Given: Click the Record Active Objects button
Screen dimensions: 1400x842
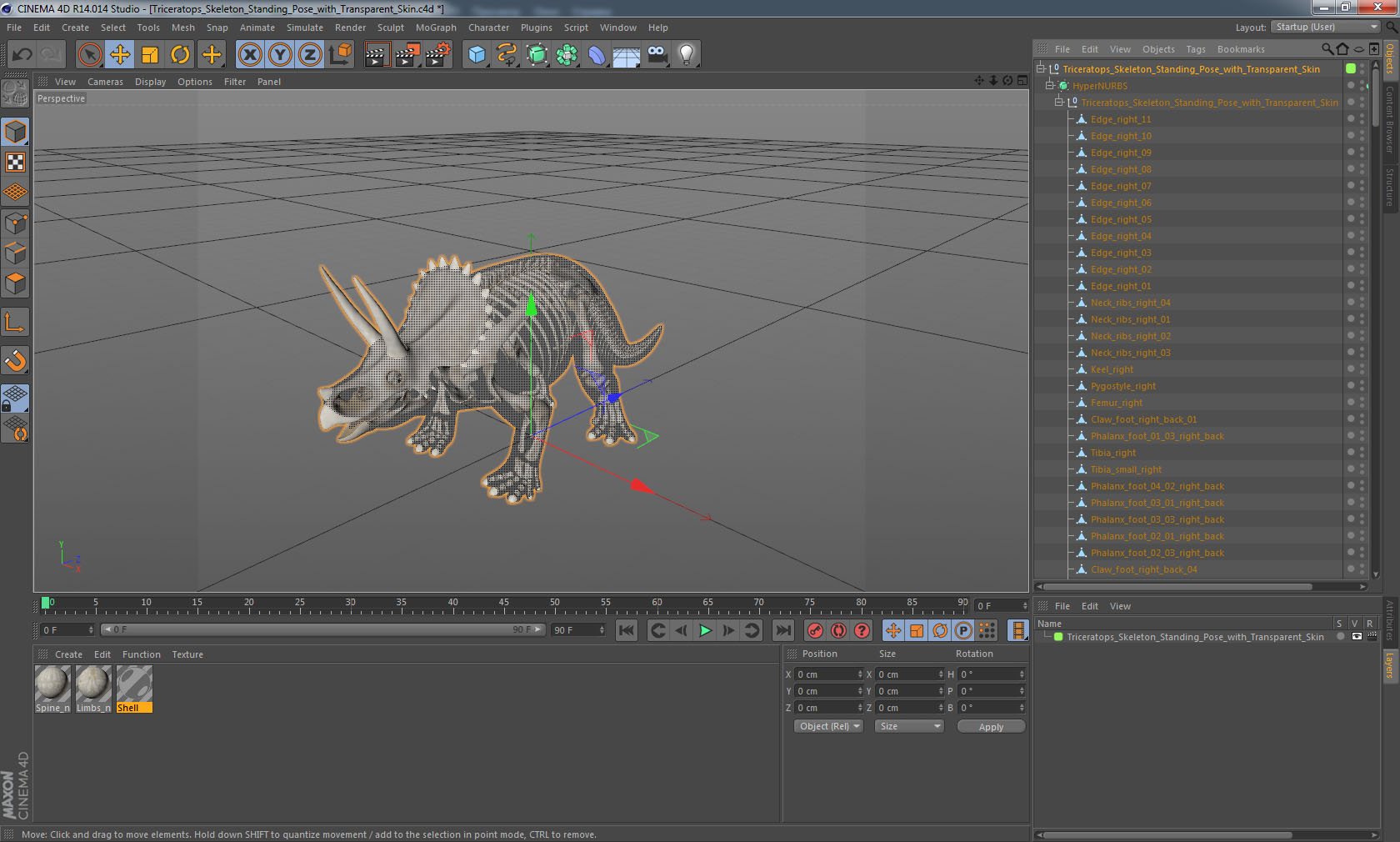Looking at the screenshot, I should [815, 630].
